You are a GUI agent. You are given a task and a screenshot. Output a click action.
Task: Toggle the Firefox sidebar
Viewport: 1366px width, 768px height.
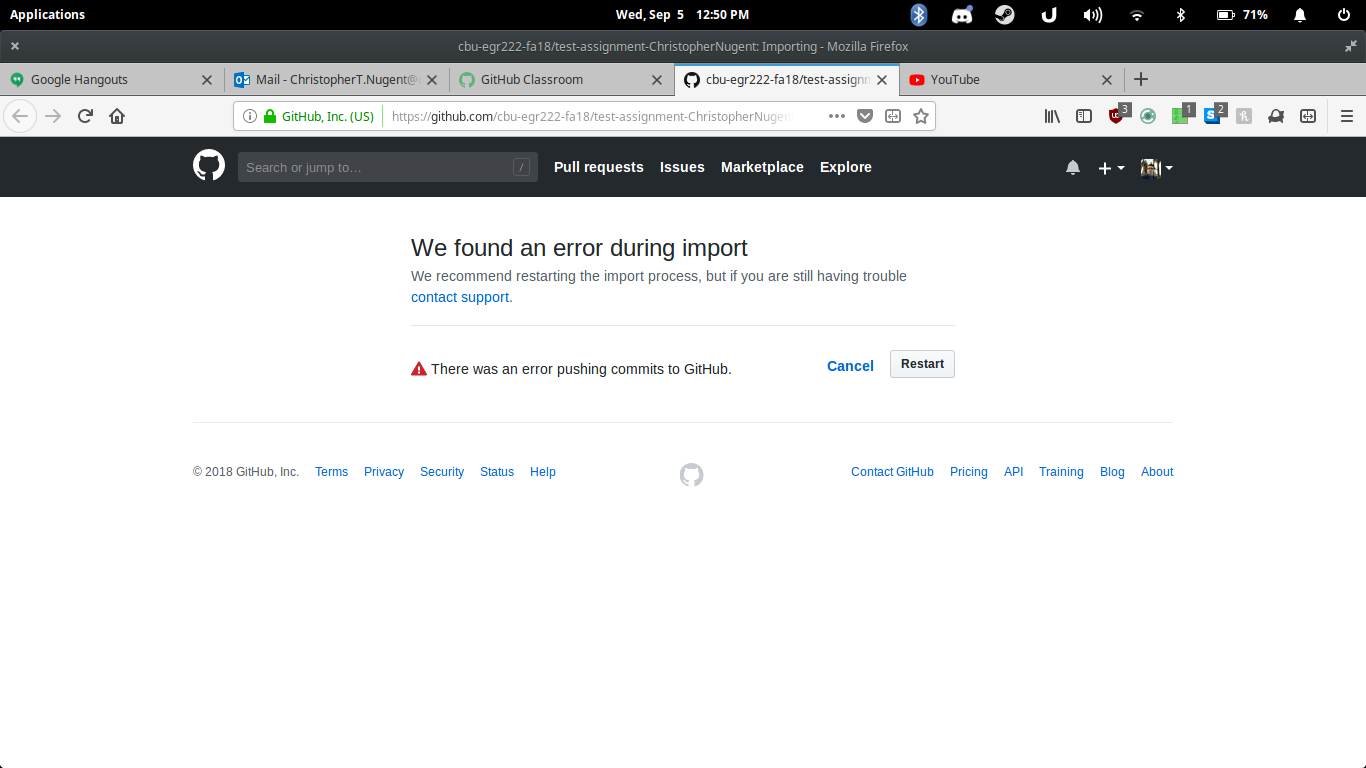(x=1084, y=116)
